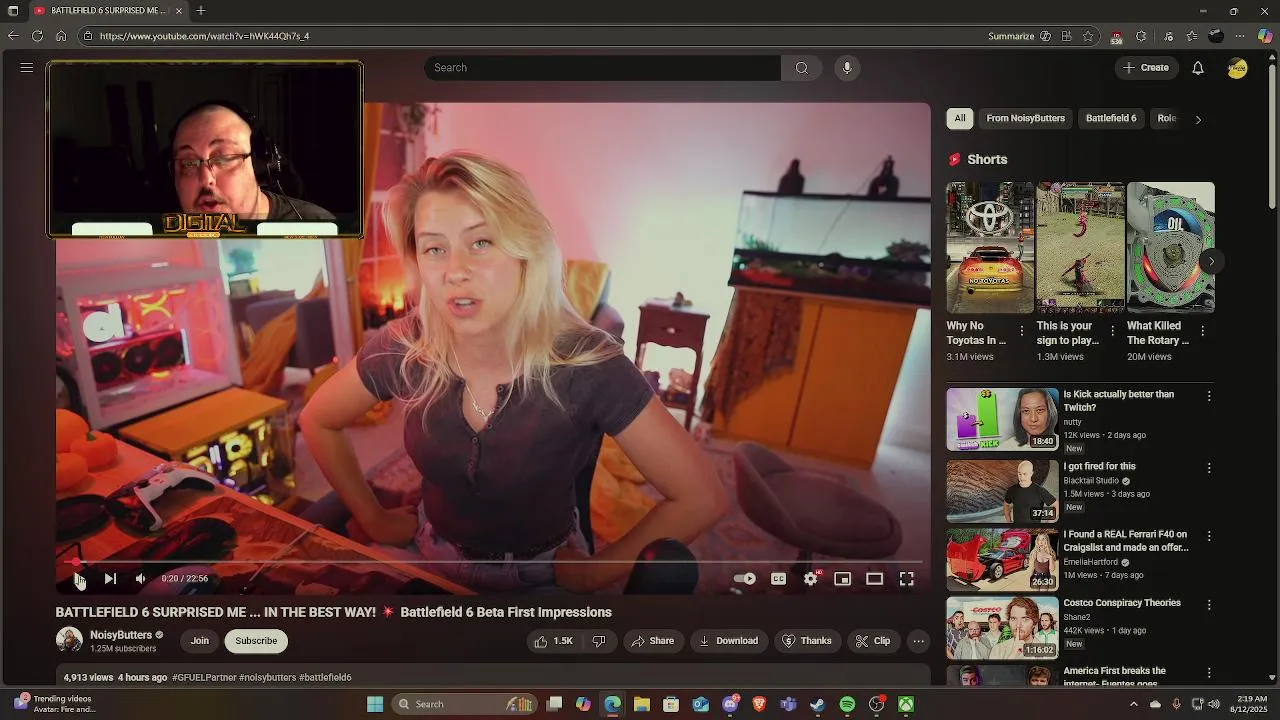This screenshot has height=720, width=1280.
Task: Open a new browser tab
Action: [x=201, y=10]
